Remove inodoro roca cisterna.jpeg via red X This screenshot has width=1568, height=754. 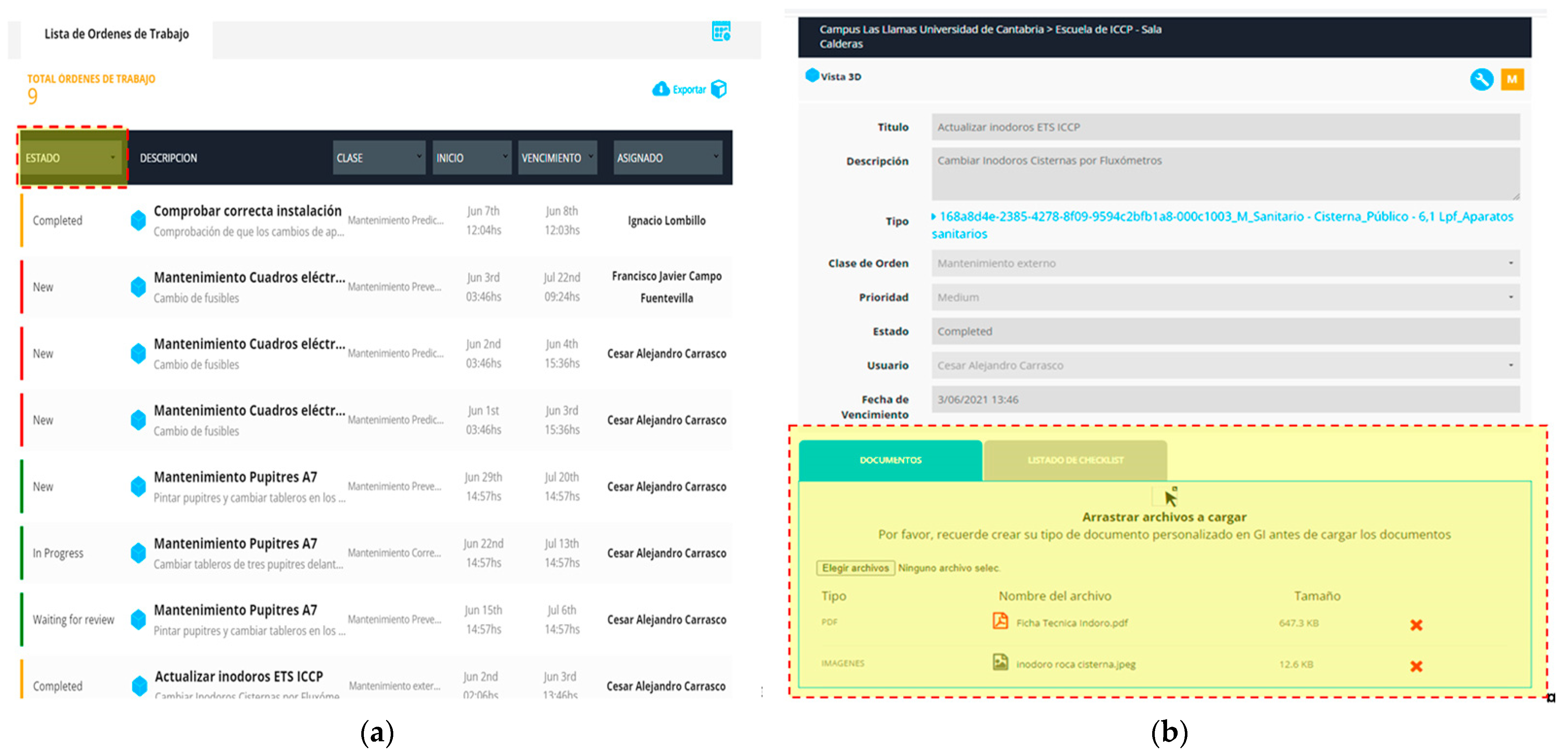pos(1416,666)
